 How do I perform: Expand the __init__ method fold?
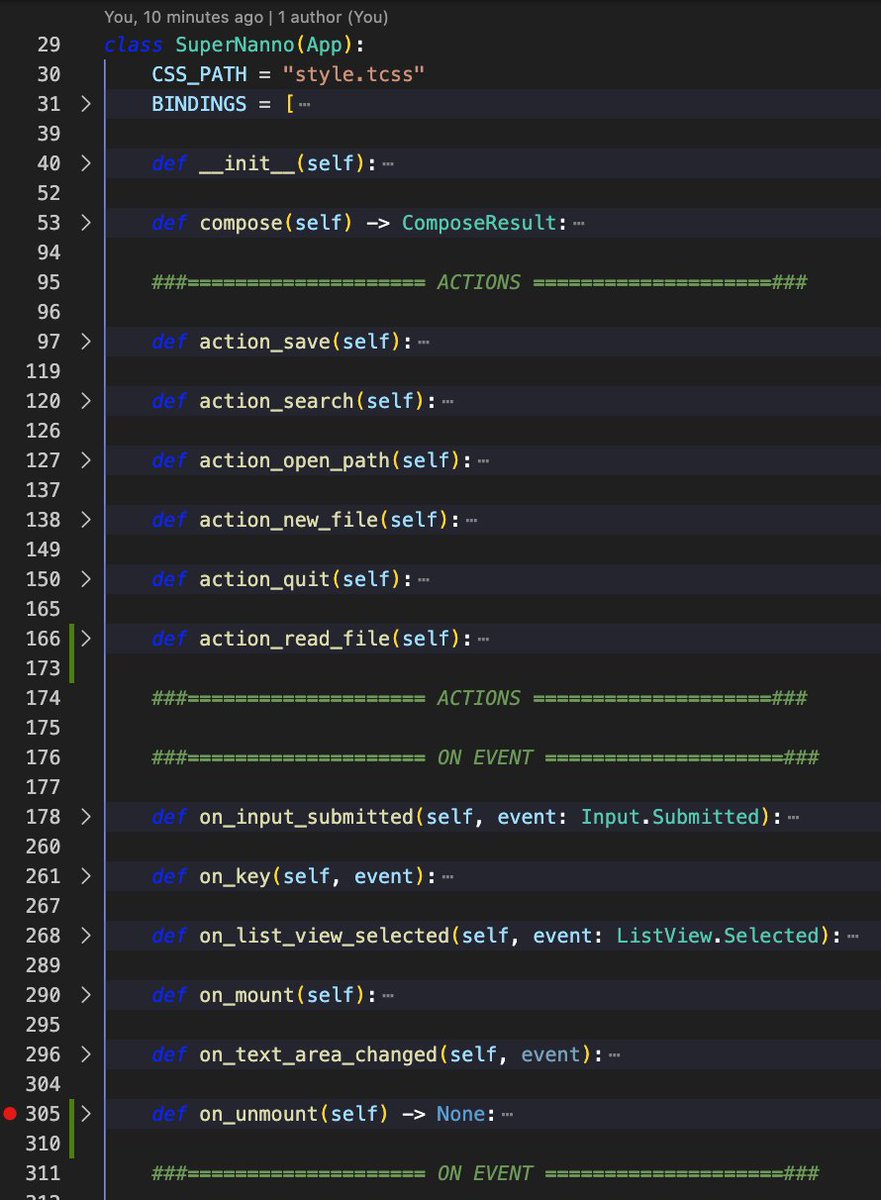point(85,163)
